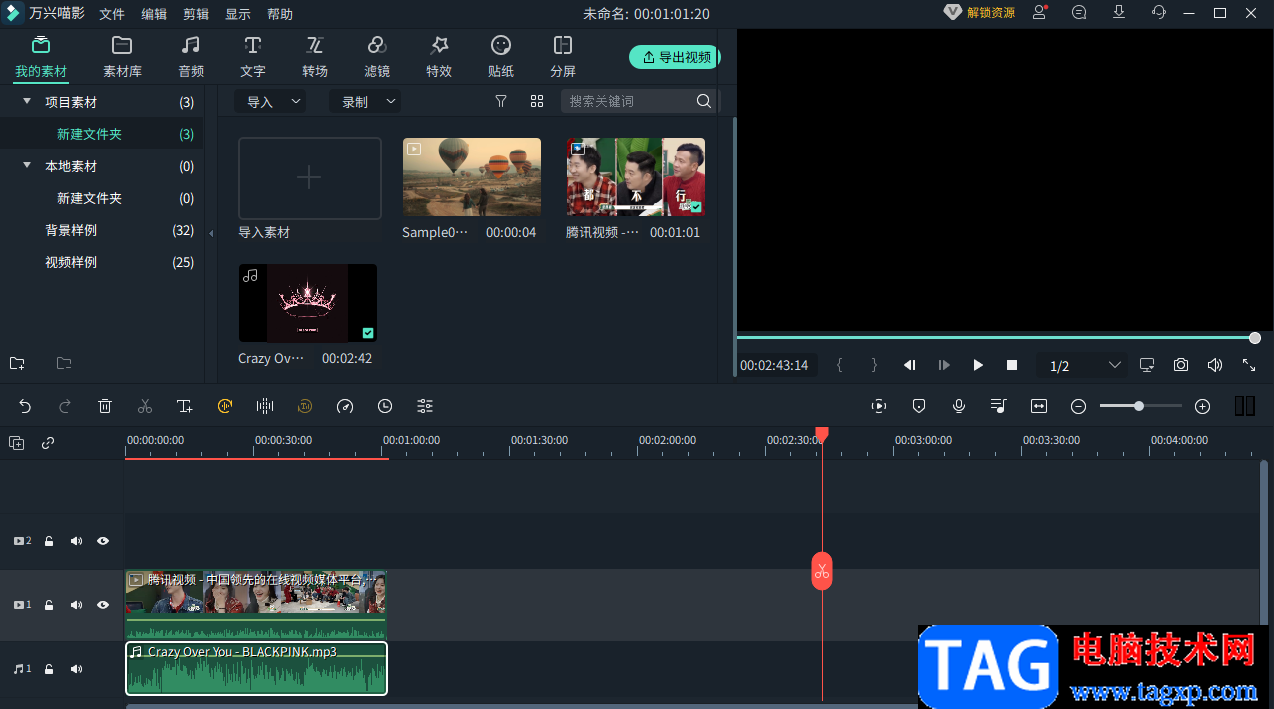Click the speed gauge icon
Viewport: 1274px width, 709px height.
345,406
